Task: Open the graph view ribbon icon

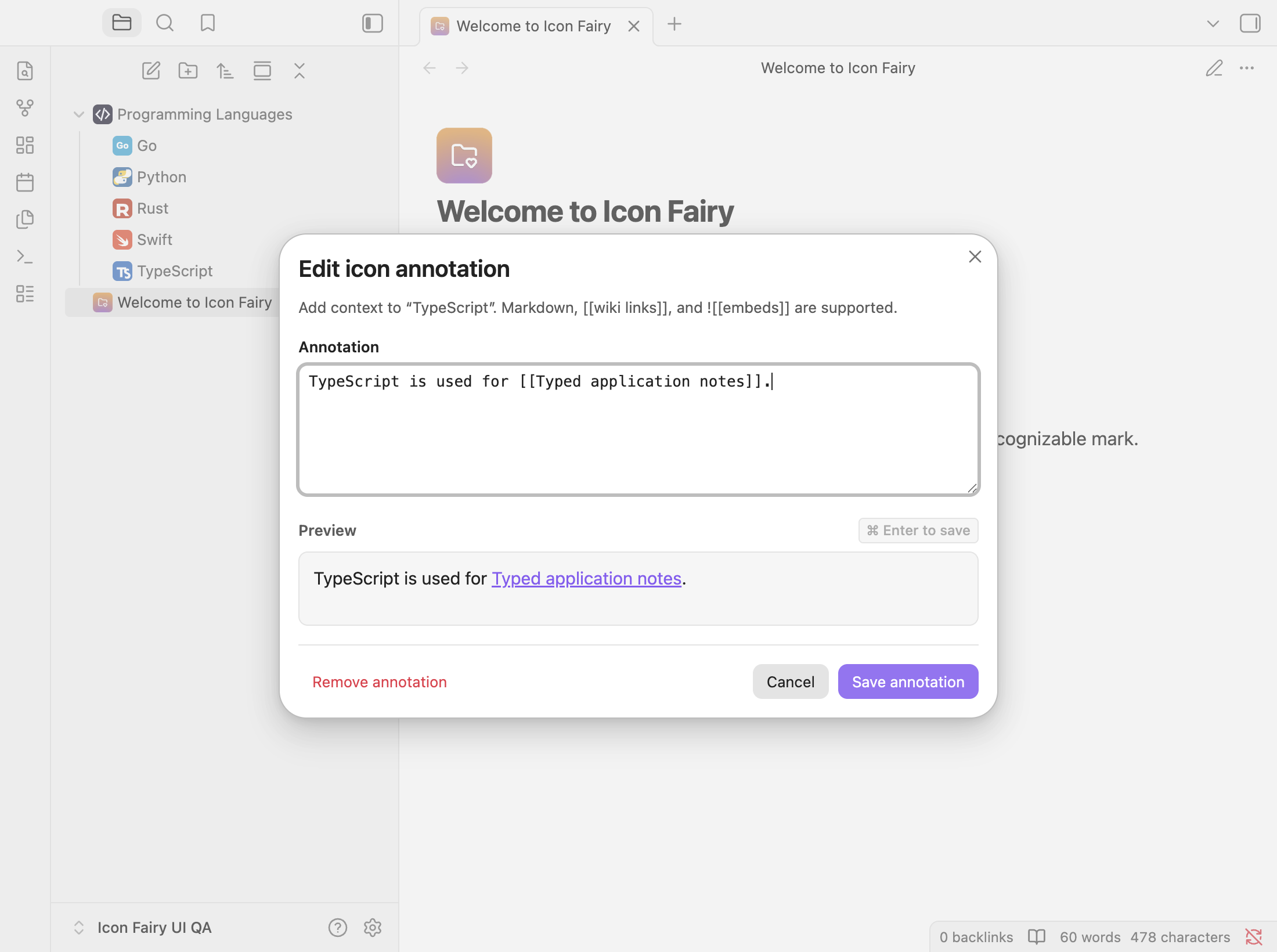Action: click(x=25, y=108)
